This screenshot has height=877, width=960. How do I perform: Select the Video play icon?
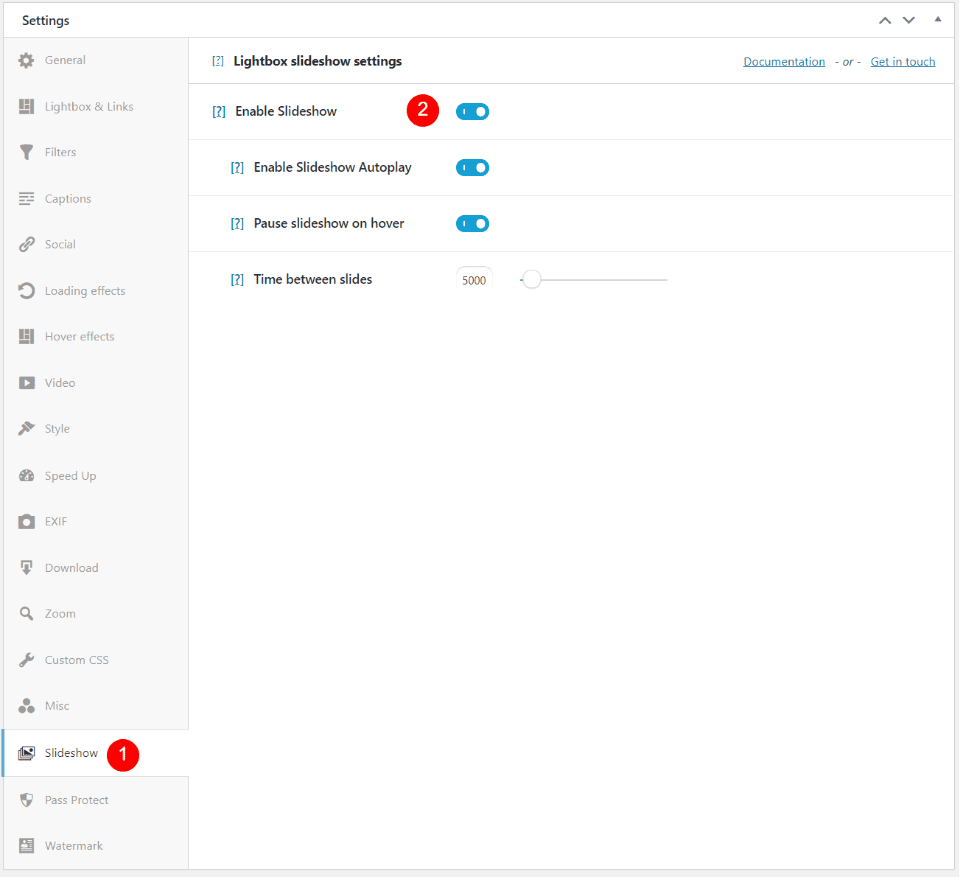point(26,383)
